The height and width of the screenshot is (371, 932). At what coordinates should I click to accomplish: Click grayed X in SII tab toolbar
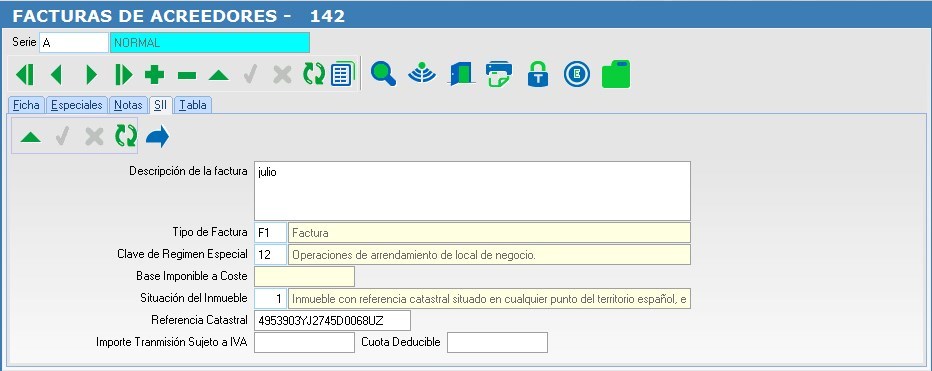pyautogui.click(x=94, y=136)
